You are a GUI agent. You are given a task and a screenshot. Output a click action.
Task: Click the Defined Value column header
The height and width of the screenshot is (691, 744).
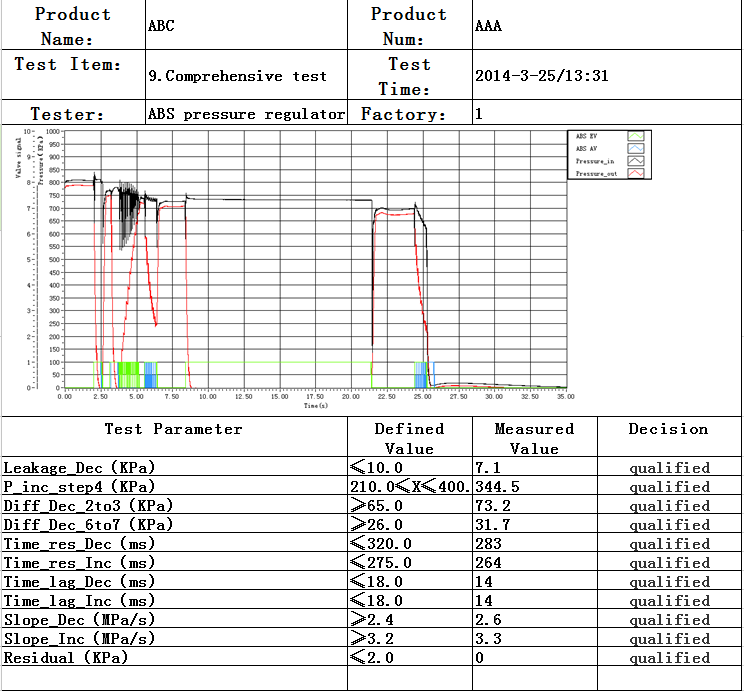click(409, 438)
